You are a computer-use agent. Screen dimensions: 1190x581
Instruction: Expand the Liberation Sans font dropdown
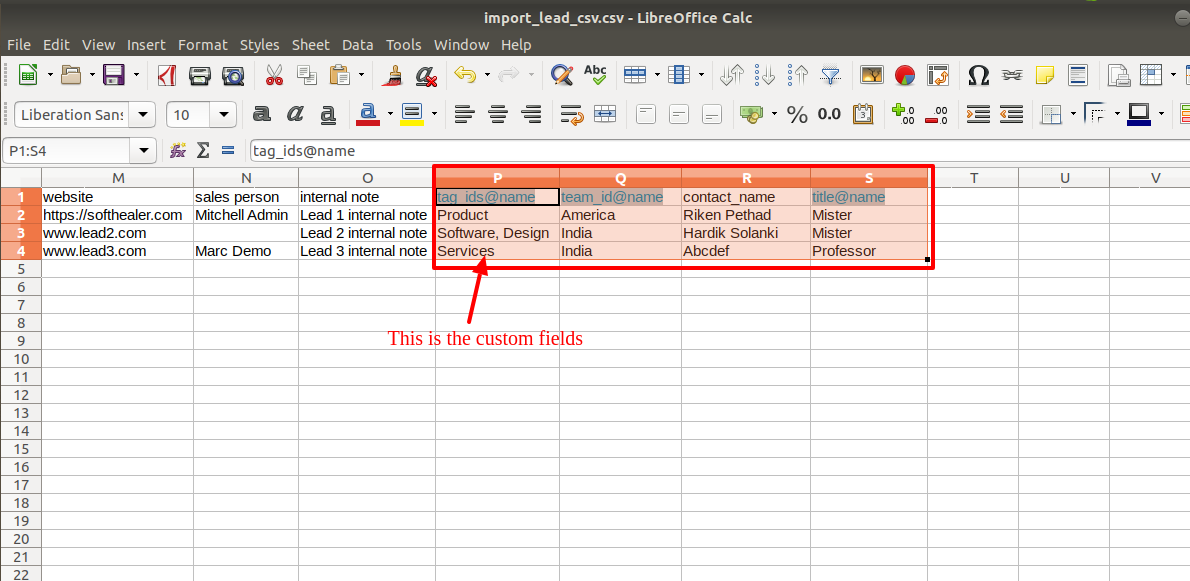(x=143, y=115)
